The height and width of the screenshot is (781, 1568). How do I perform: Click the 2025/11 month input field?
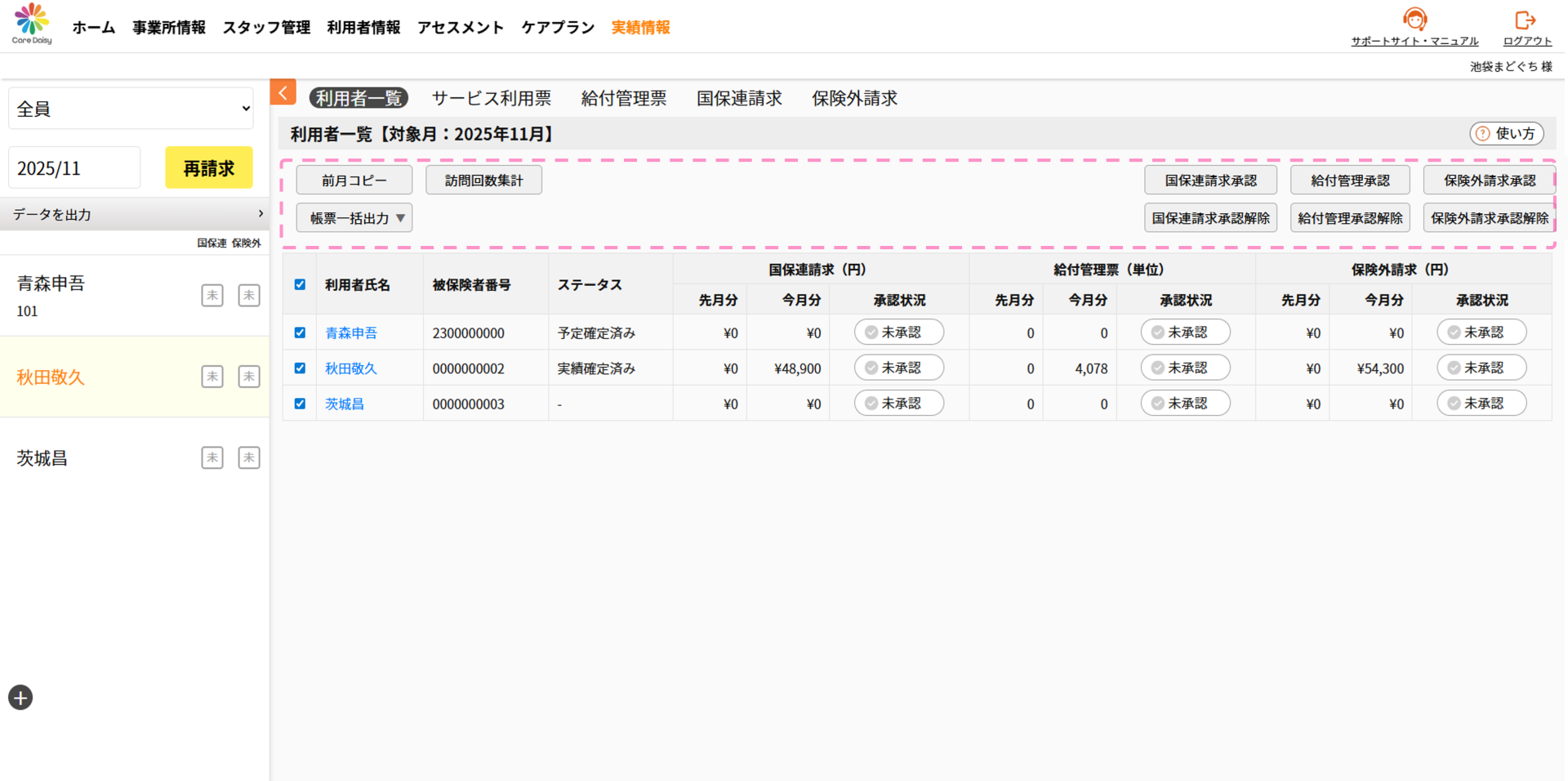[74, 168]
